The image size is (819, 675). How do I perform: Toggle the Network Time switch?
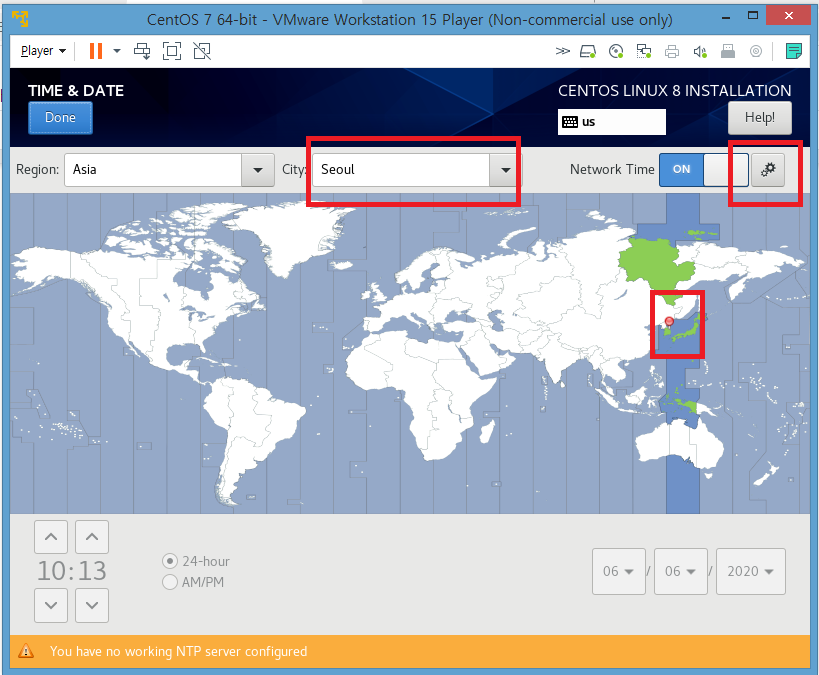pyautogui.click(x=704, y=170)
